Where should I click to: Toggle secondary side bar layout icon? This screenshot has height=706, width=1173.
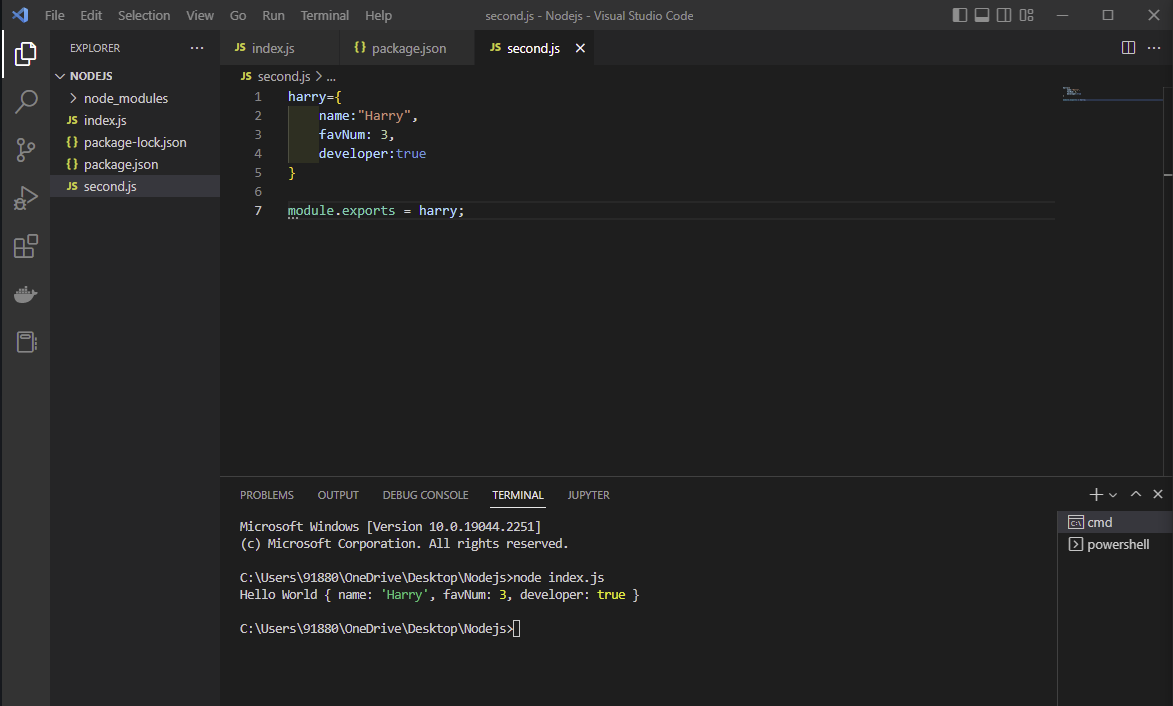coord(1004,15)
